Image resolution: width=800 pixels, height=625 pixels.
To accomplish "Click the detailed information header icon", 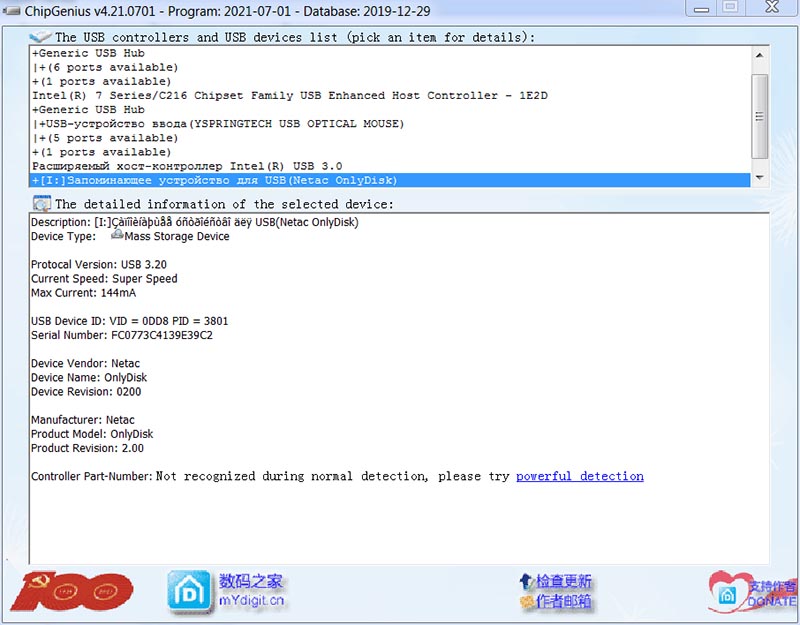I will 41,203.
